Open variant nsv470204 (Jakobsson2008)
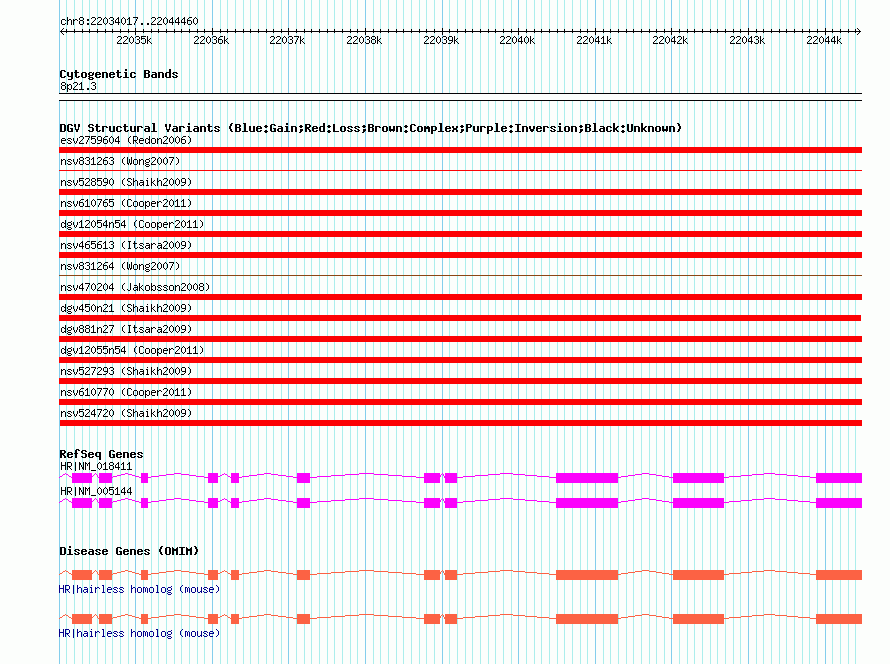This screenshot has width=890, height=664. point(135,287)
